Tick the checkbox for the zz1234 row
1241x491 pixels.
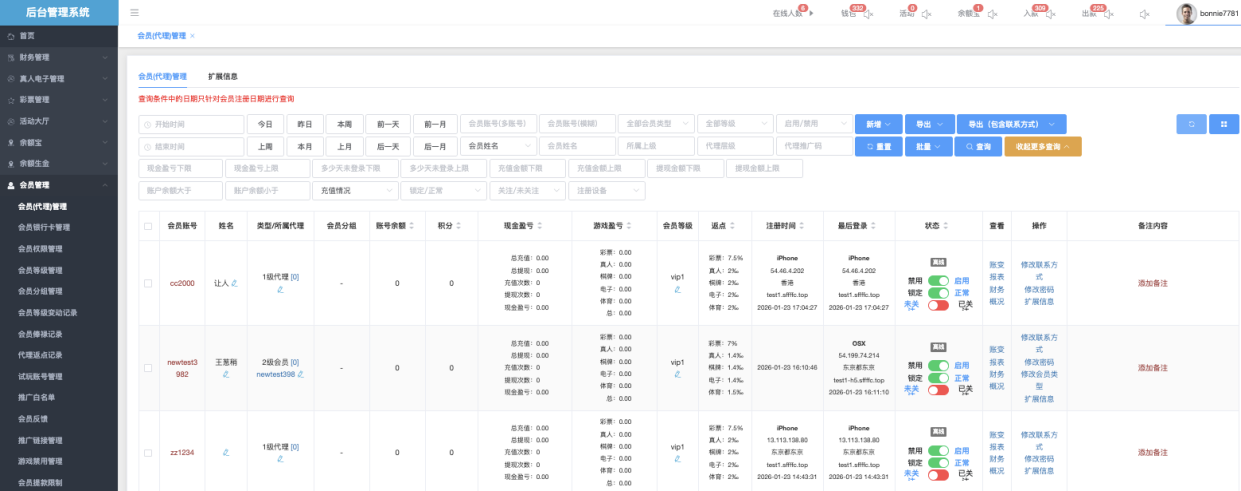148,452
